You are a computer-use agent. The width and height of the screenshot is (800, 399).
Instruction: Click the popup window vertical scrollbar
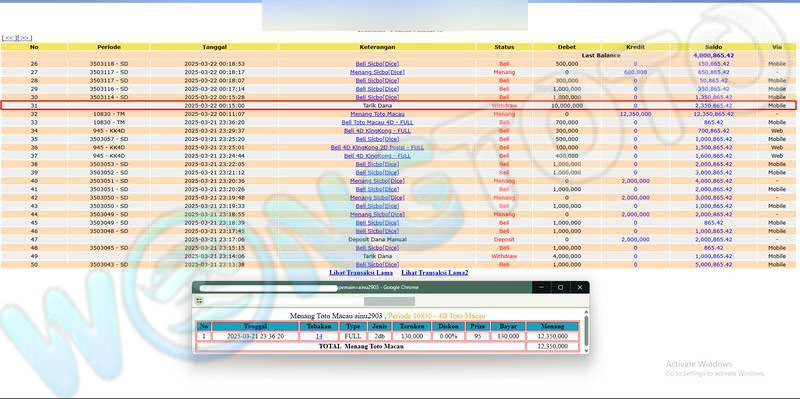pos(585,332)
